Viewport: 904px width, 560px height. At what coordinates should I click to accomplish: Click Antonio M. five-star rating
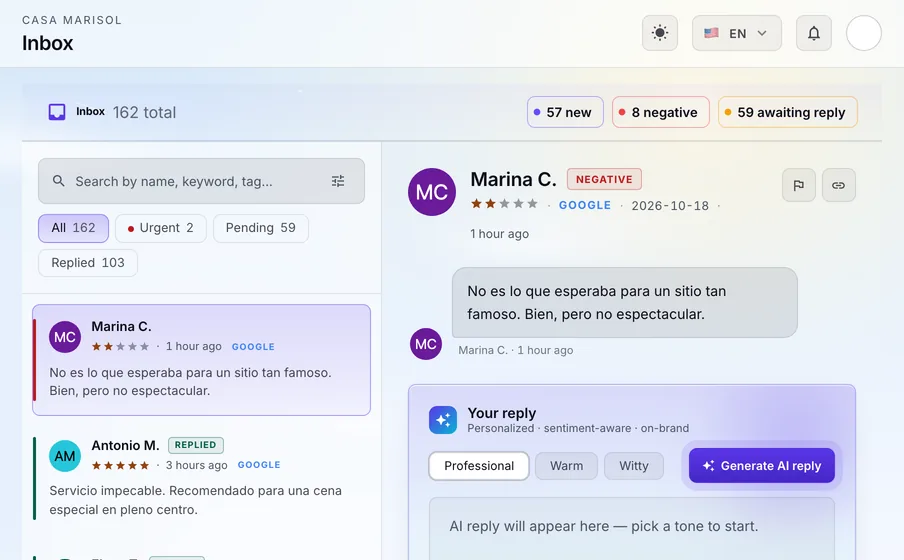coord(120,465)
